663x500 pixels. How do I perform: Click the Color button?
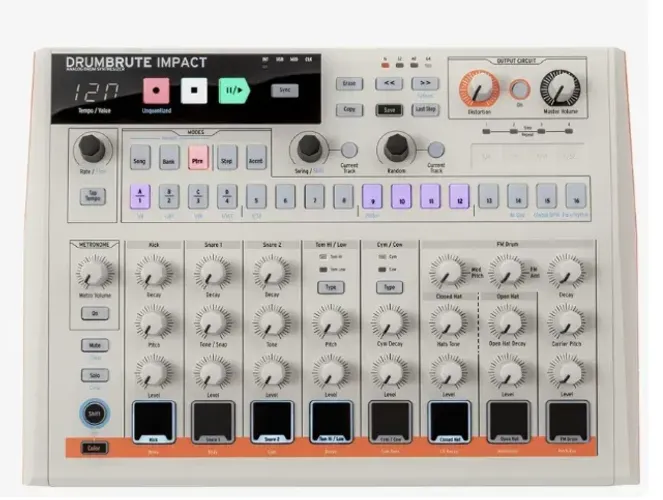click(x=94, y=448)
